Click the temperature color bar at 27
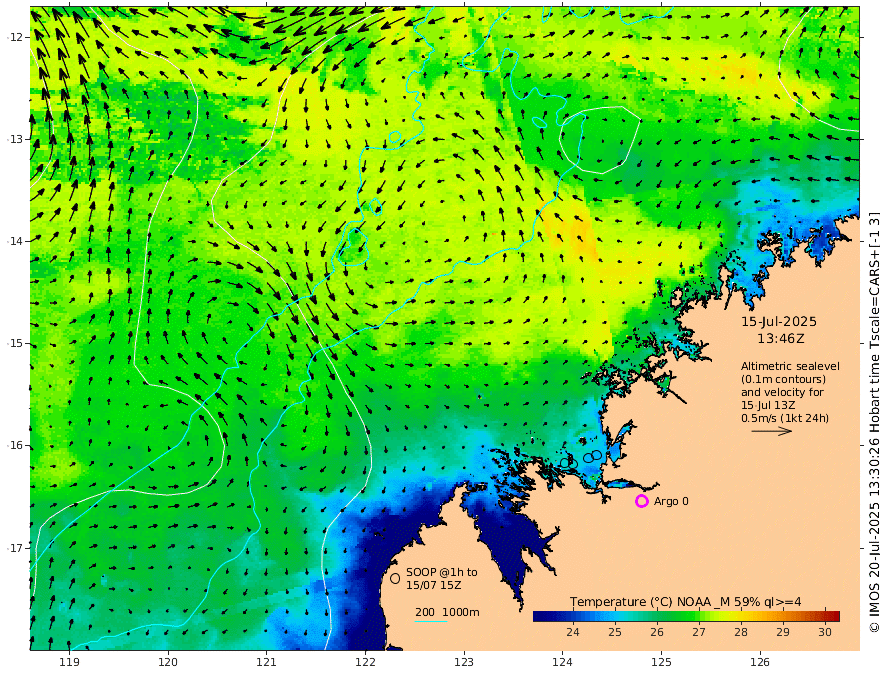This screenshot has width=880, height=680. 699,616
